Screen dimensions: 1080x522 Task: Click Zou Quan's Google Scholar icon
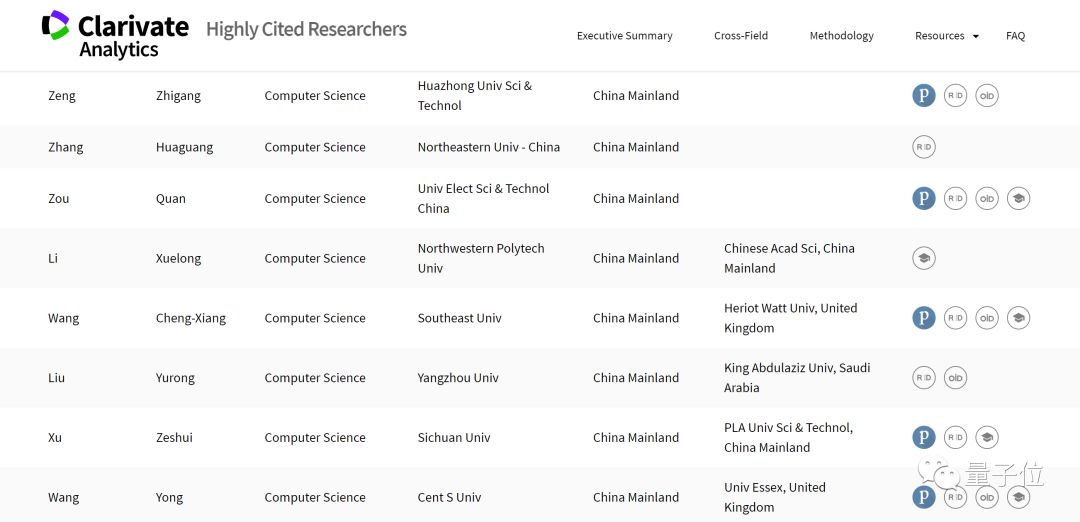click(1018, 198)
